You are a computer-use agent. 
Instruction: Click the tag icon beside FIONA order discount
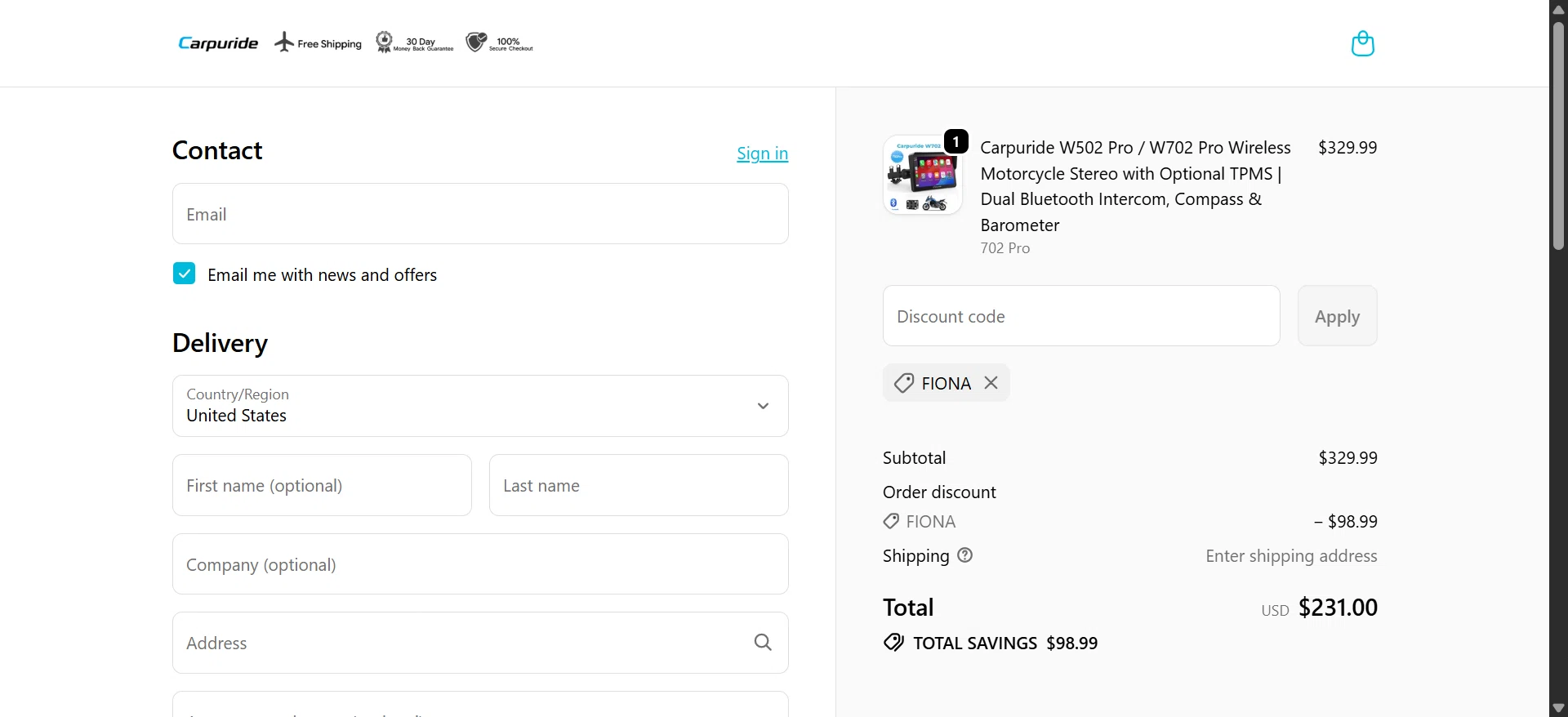point(891,521)
